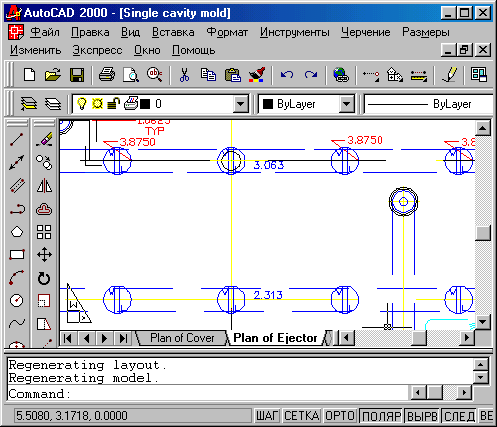The height and width of the screenshot is (427, 497).
Task: Create a new drawing with New icon
Action: coord(29,75)
